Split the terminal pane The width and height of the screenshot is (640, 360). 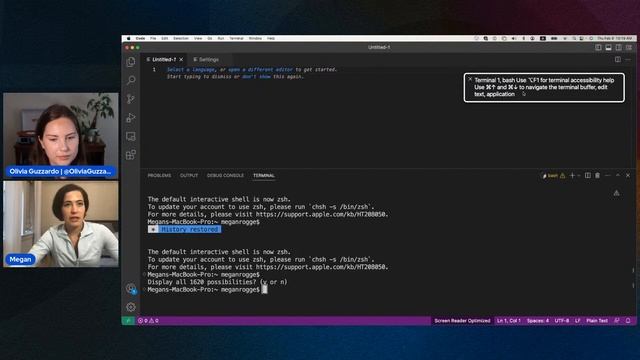(588, 176)
